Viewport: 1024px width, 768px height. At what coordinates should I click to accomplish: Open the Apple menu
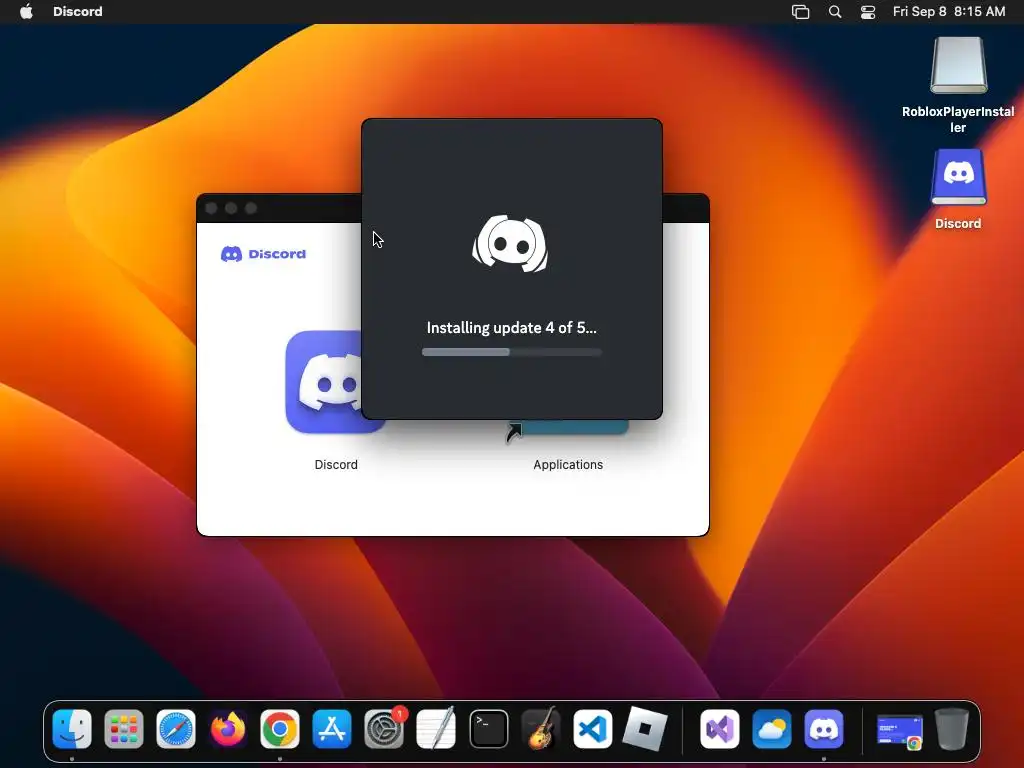tap(26, 12)
